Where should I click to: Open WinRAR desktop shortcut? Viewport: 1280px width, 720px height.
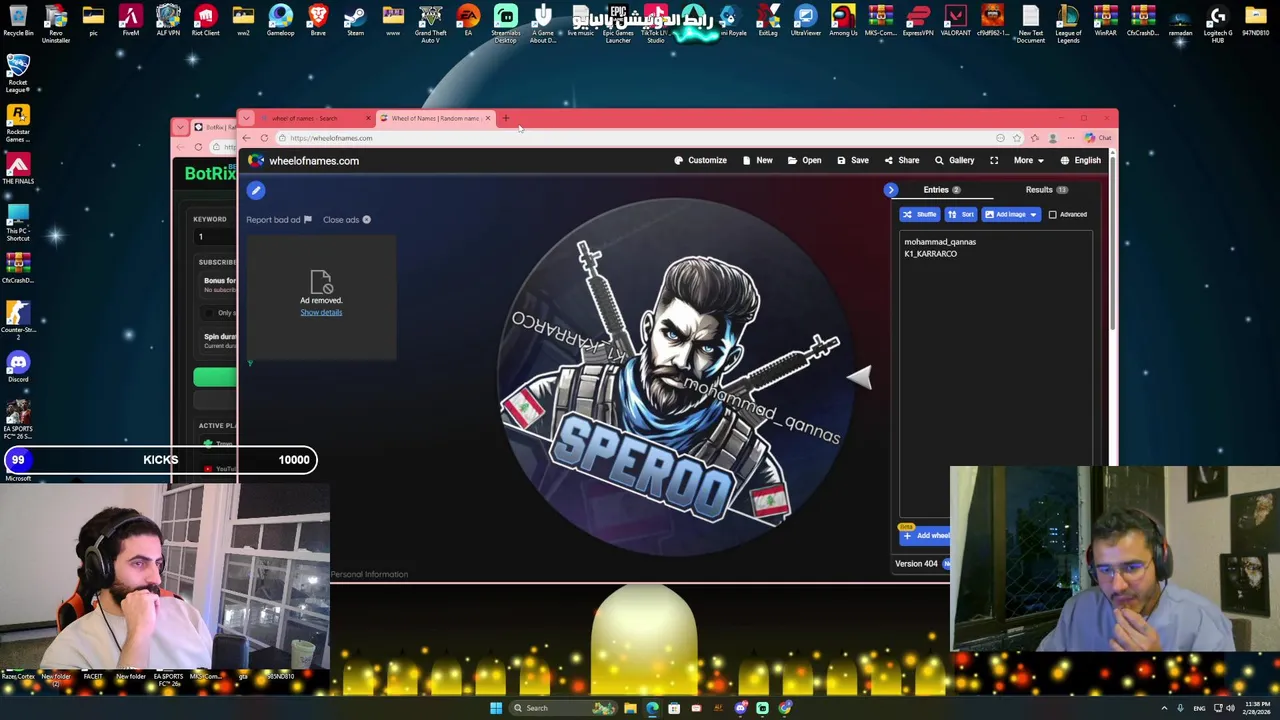click(x=1105, y=21)
